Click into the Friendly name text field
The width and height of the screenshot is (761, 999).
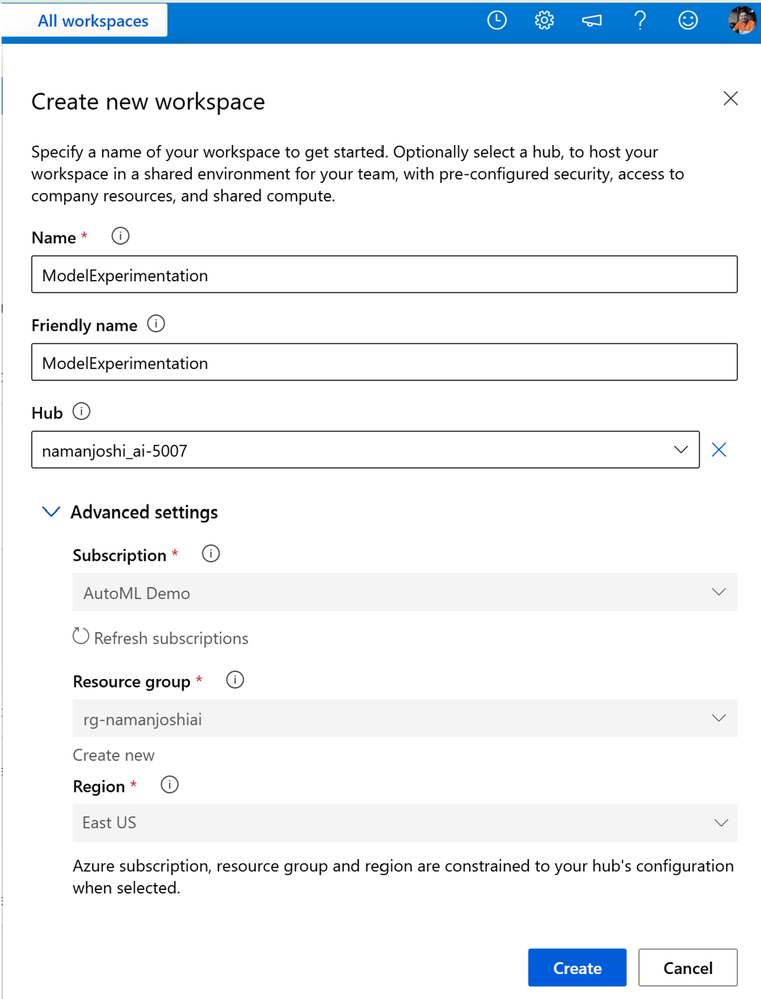coord(384,362)
